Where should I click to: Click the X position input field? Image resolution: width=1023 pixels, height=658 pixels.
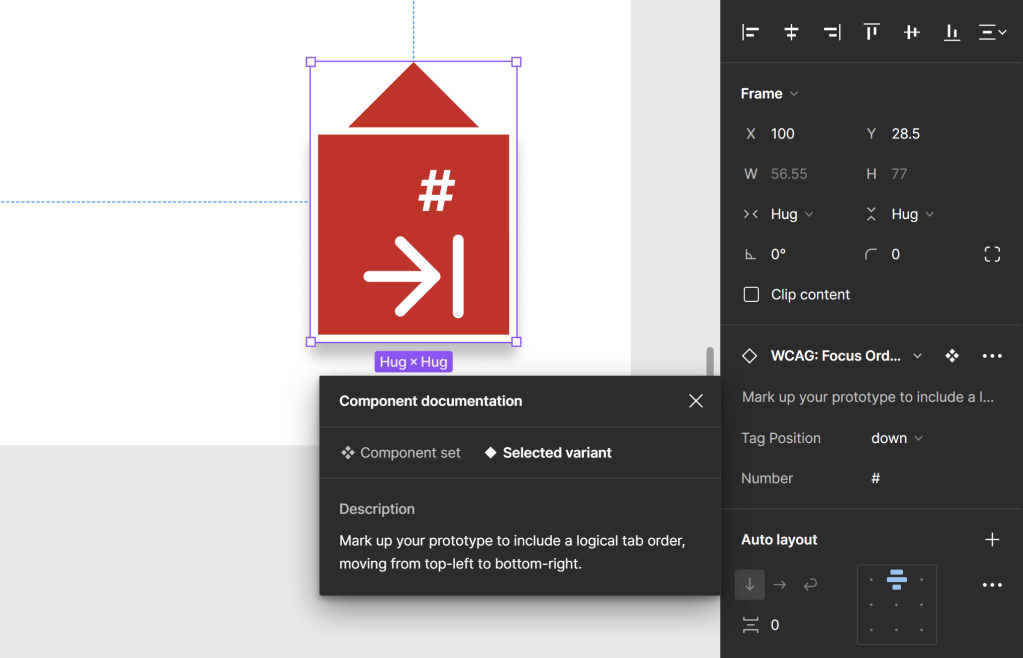pos(800,134)
